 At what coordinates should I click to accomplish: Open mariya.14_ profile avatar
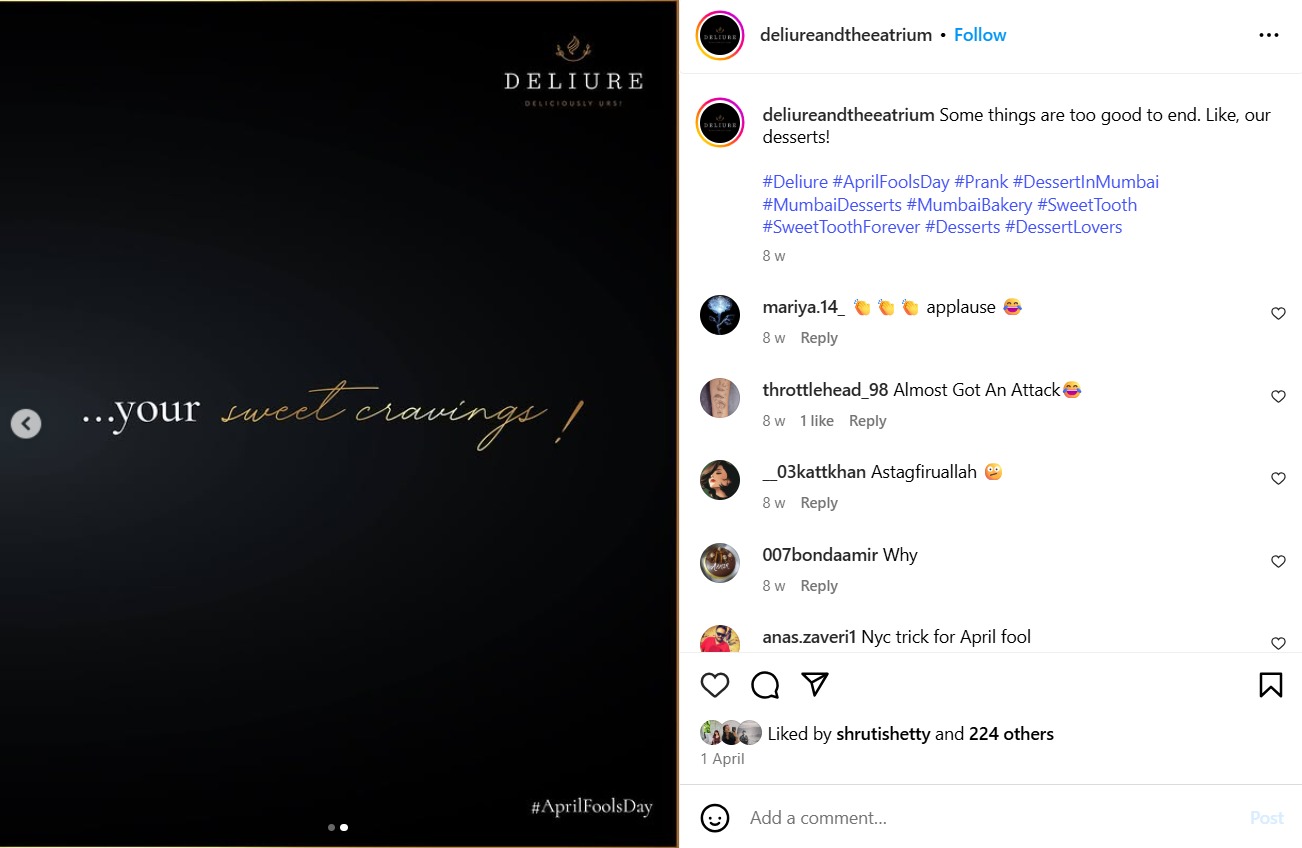click(720, 315)
